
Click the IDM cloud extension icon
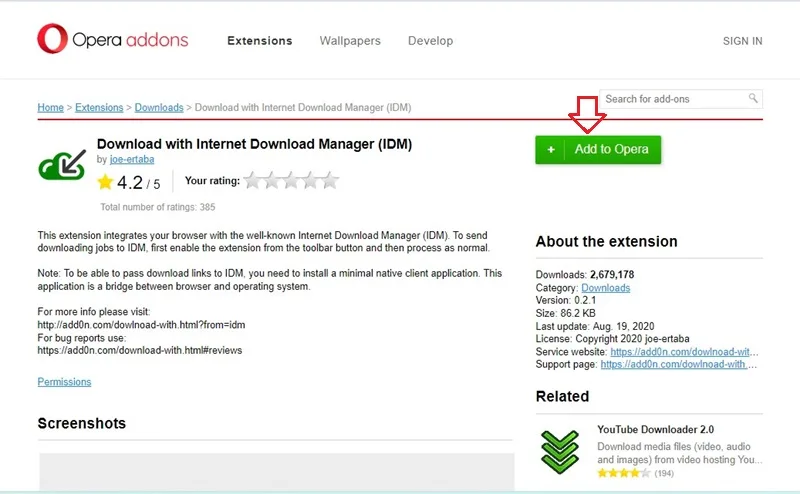62,165
